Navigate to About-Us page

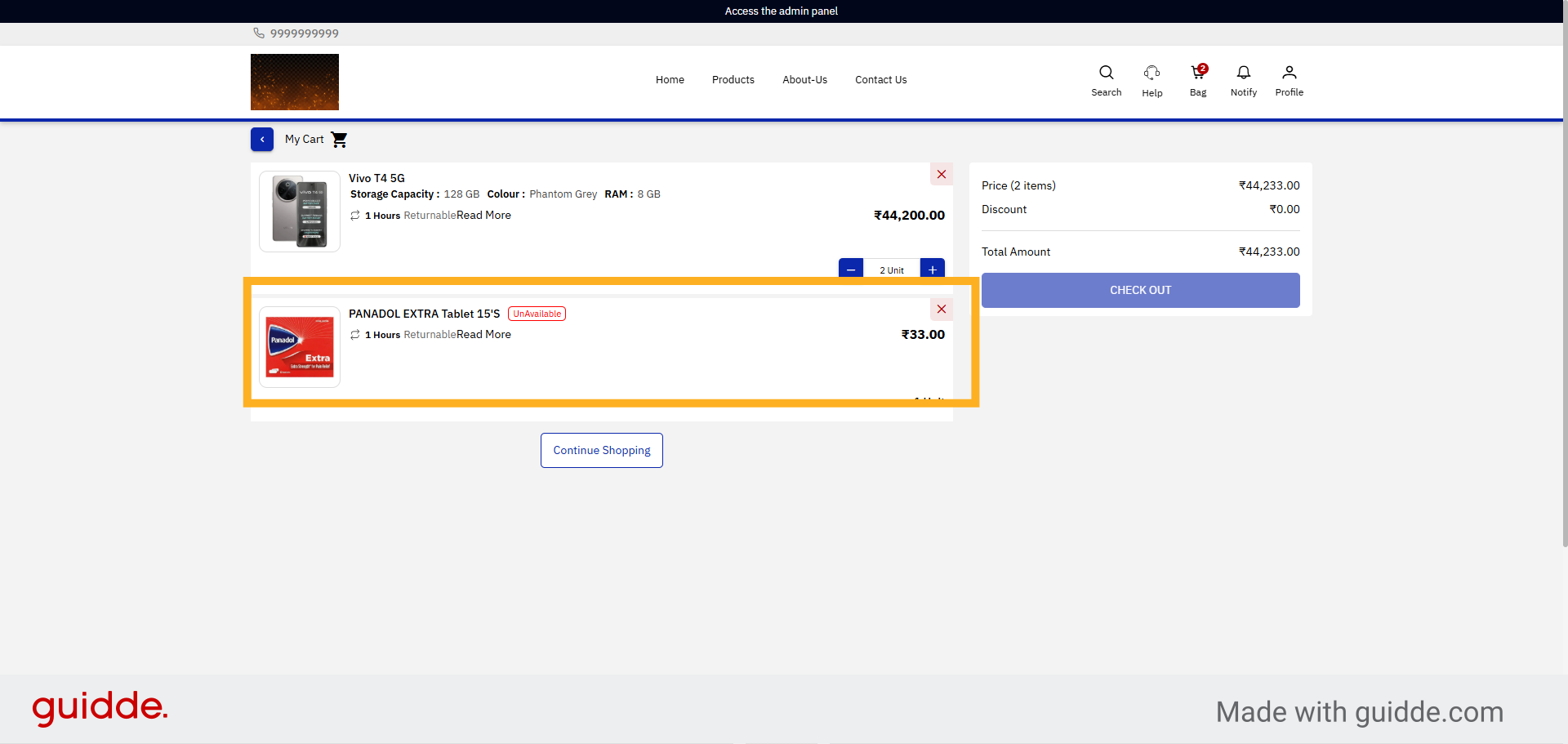804,80
